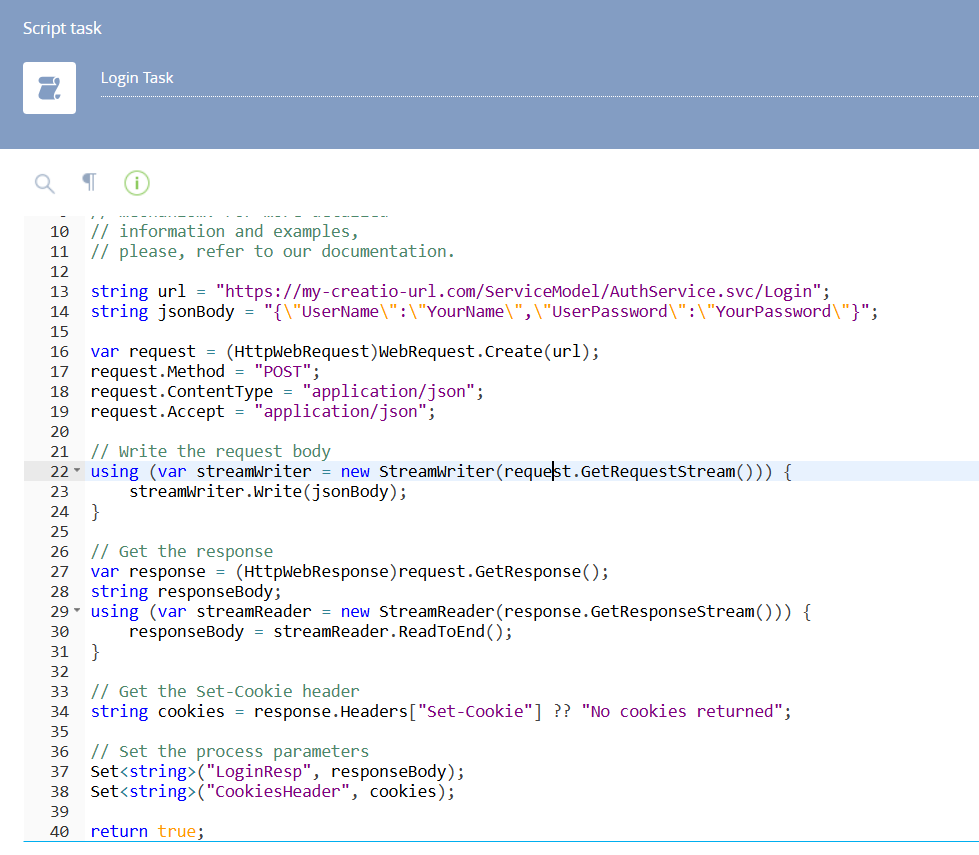Click comment 'please, refer to our documentation.'
The height and width of the screenshot is (855, 979).
pos(287,252)
